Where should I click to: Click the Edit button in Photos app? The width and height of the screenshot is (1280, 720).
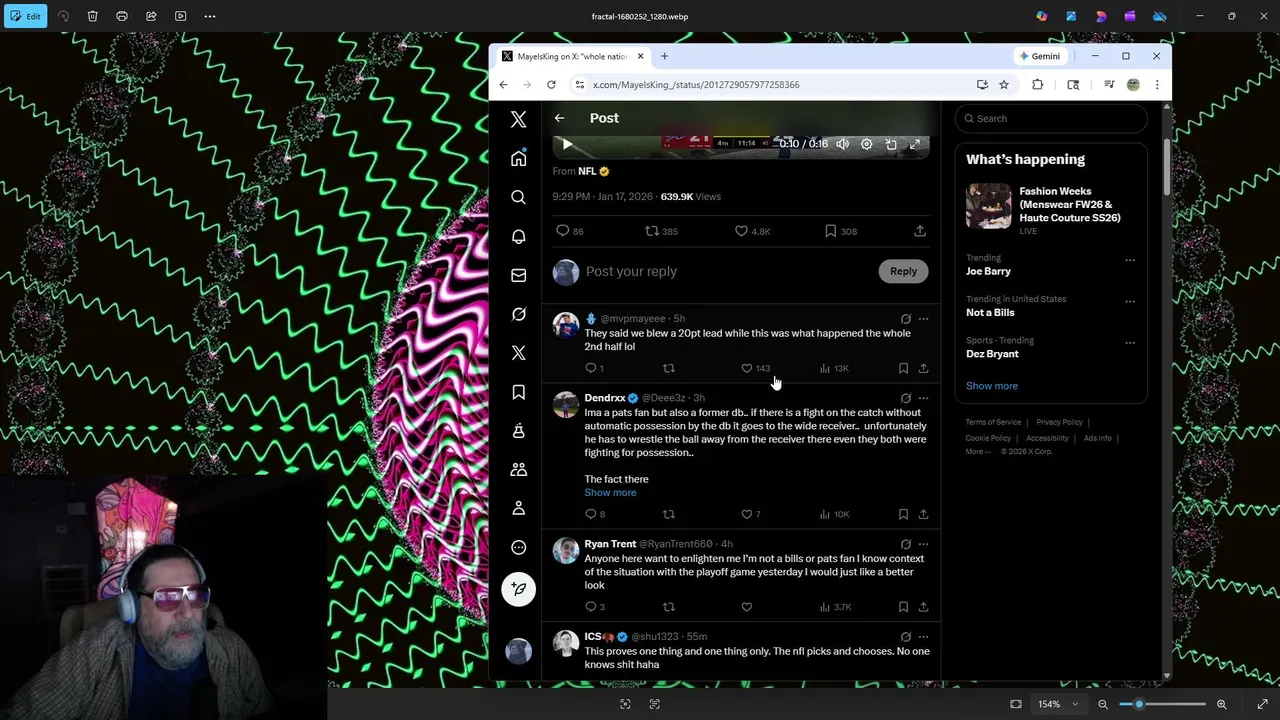pos(25,16)
